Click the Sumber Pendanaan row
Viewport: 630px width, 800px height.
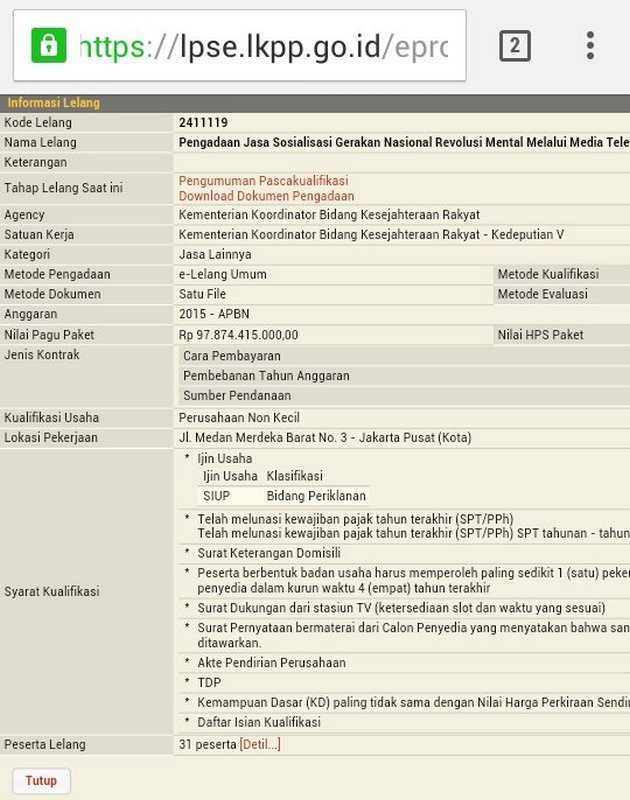point(405,395)
